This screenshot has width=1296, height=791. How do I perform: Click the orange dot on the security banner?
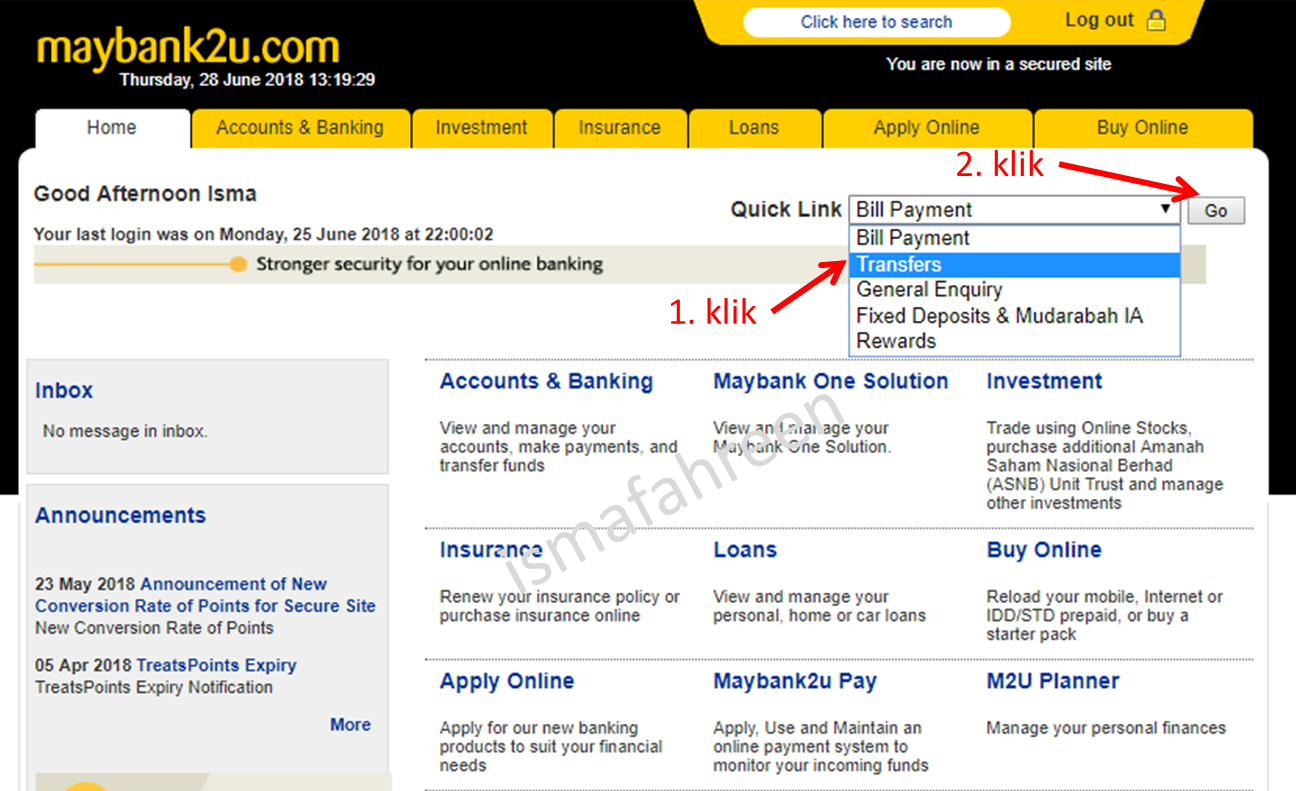pos(238,265)
